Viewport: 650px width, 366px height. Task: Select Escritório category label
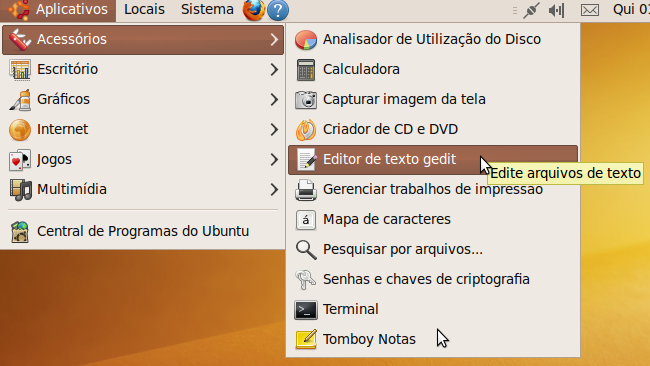coord(68,69)
